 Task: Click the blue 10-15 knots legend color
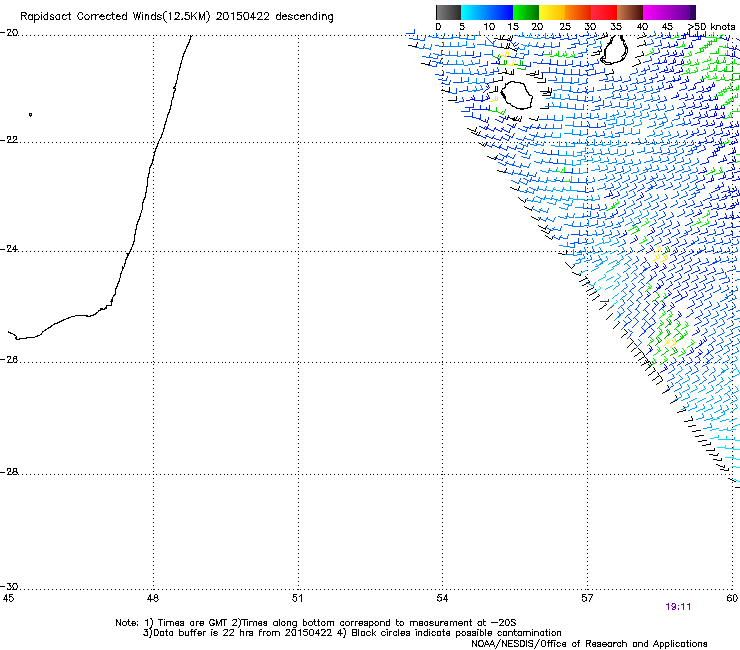500,12
